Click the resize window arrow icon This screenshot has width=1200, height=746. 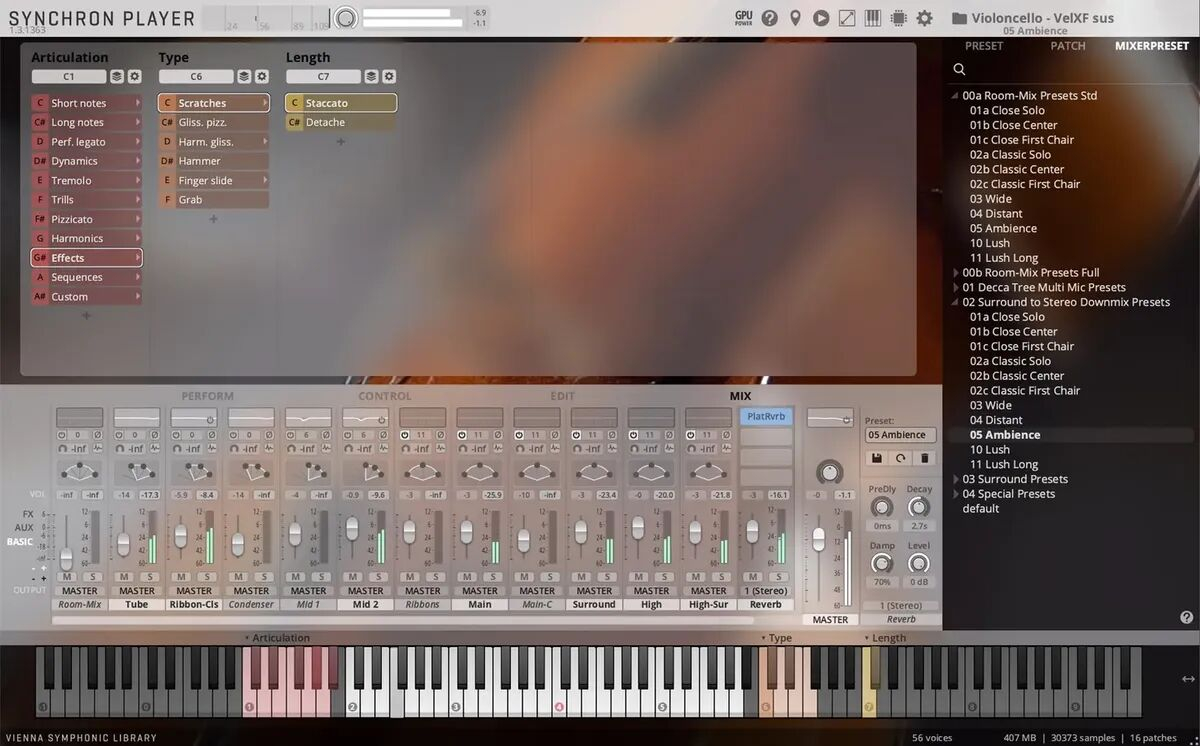click(x=847, y=18)
